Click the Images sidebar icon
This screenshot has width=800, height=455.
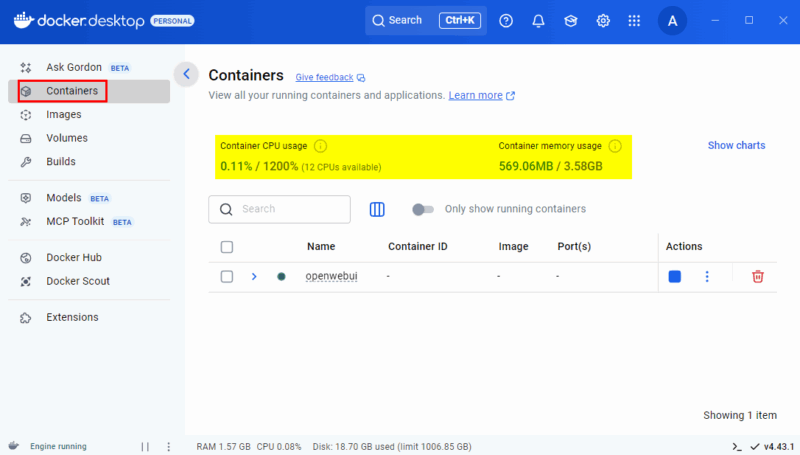click(x=26, y=115)
